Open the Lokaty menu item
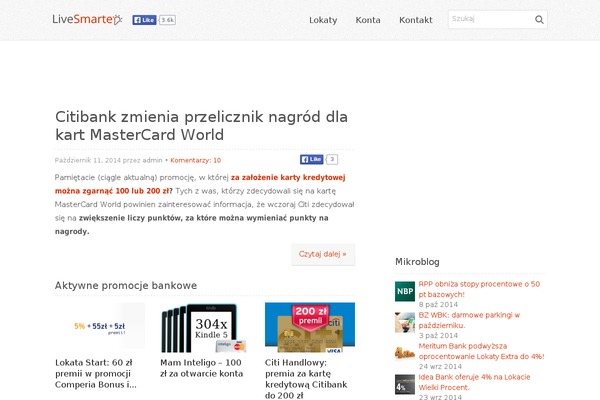The width and height of the screenshot is (600, 400). (x=323, y=20)
